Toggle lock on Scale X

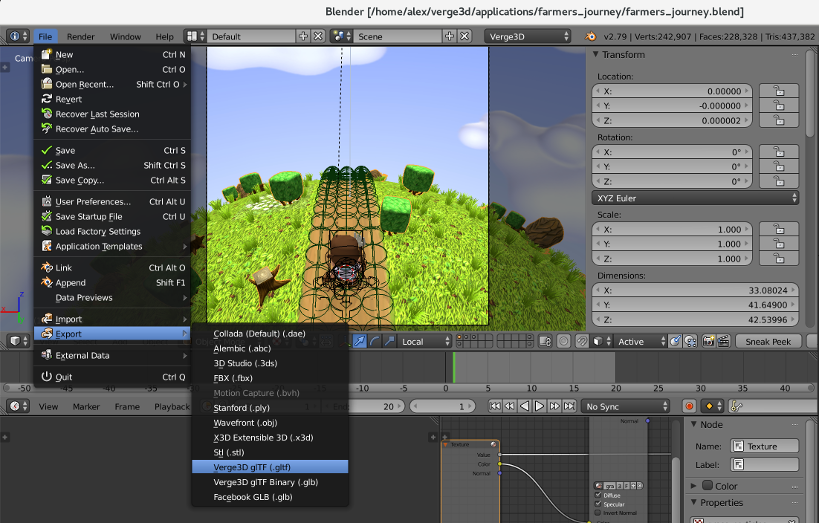779,229
